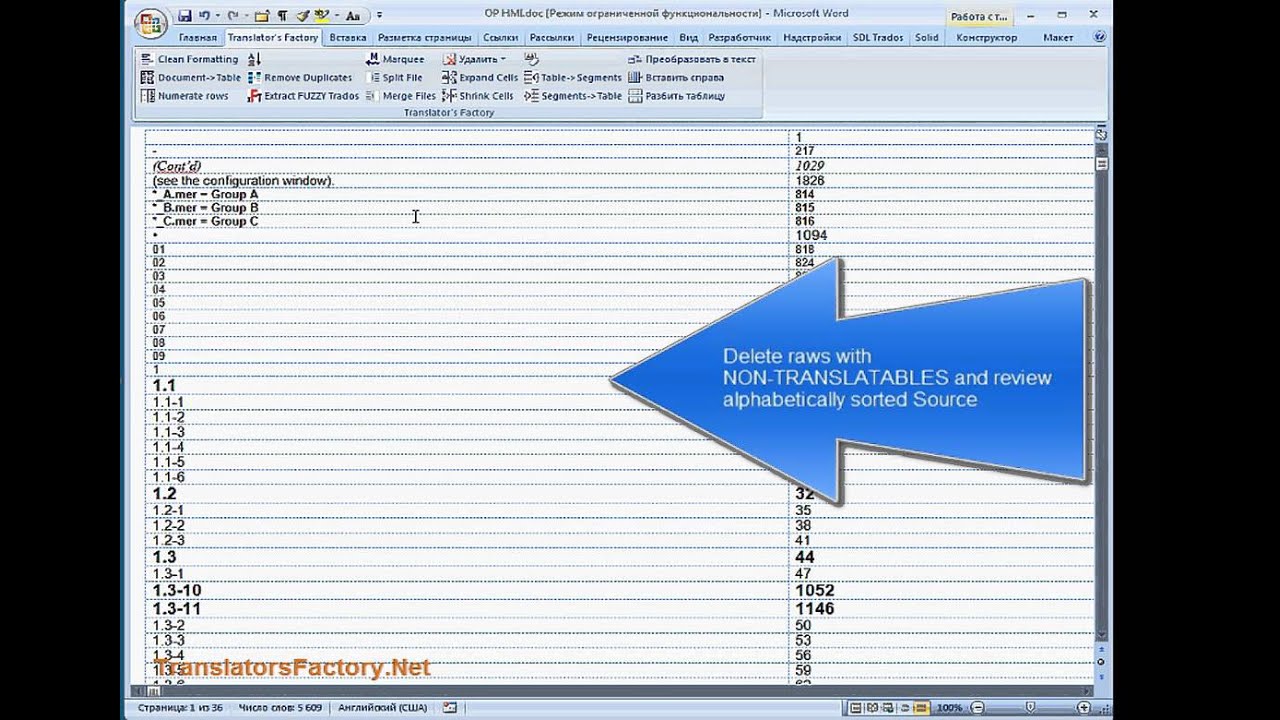Open the undo history dropdown arrow
This screenshot has height=720, width=1280.
pos(217,16)
